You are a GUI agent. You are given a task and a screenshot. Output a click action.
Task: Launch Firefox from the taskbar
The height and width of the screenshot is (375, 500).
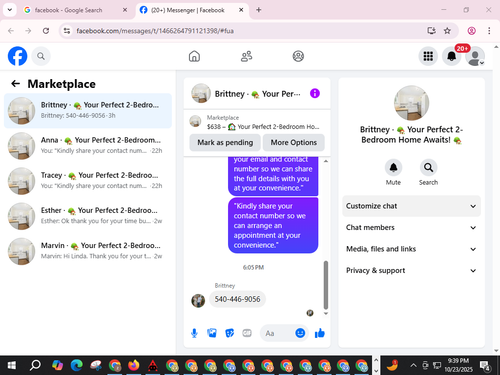(x=134, y=365)
